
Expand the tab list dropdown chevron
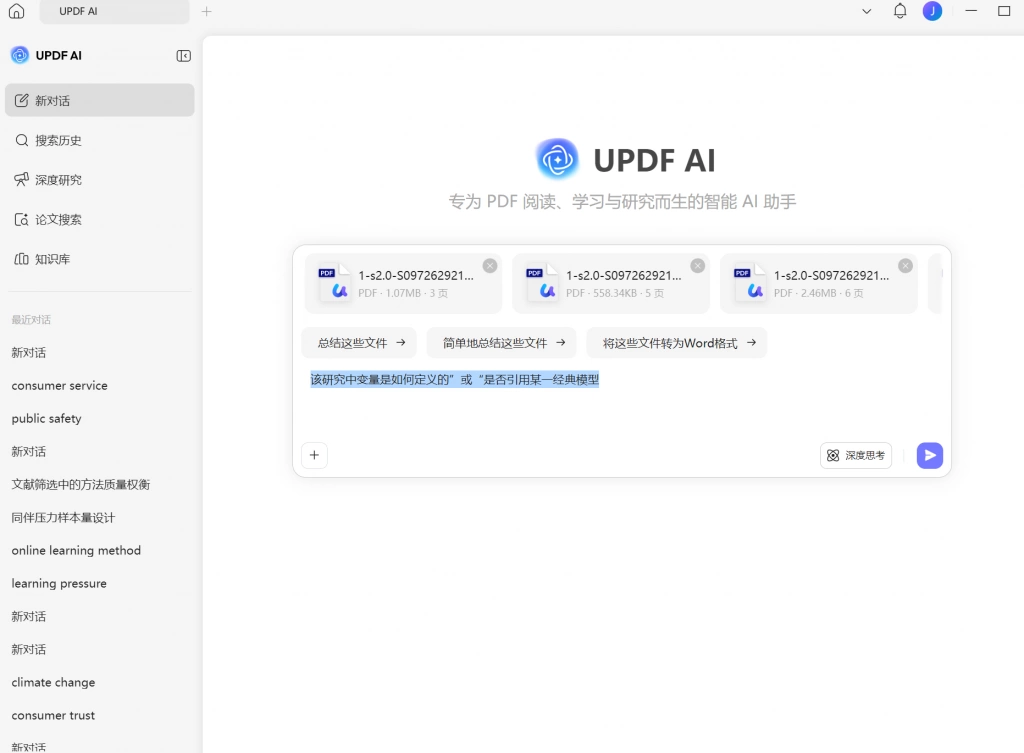click(x=867, y=11)
